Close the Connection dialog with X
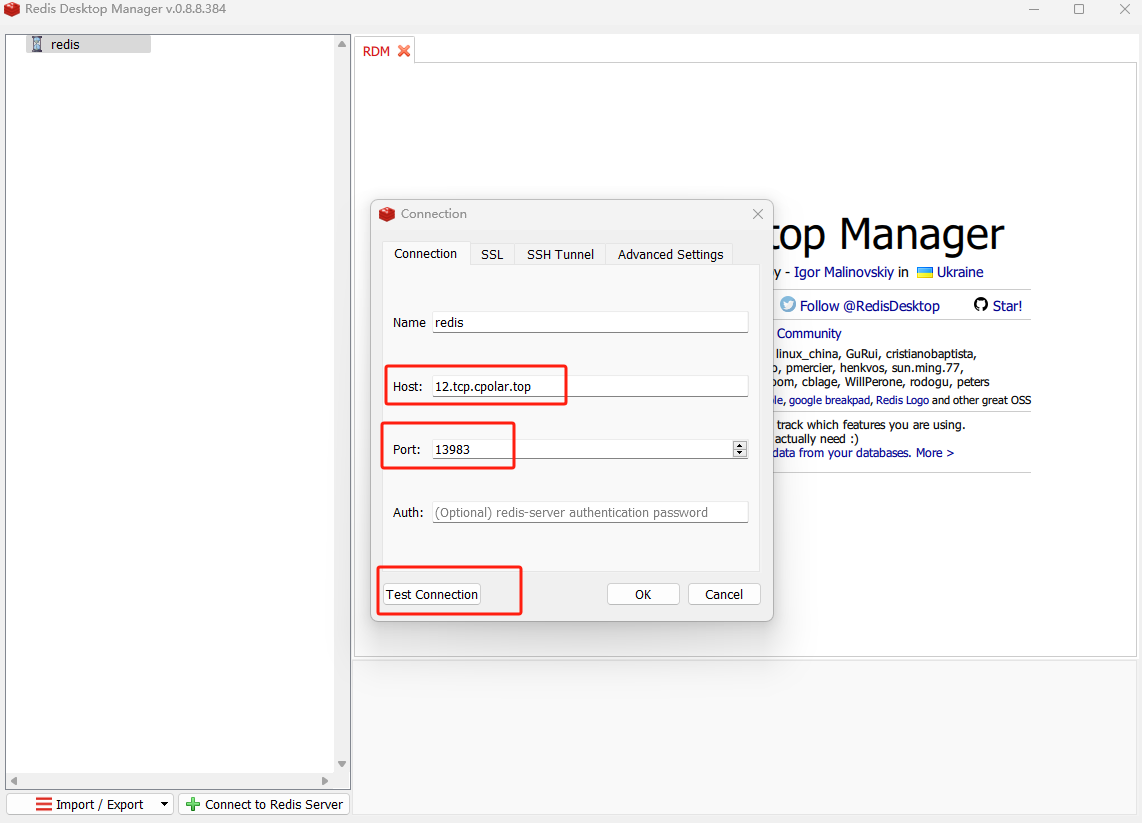This screenshot has width=1142, height=823. pyautogui.click(x=758, y=214)
